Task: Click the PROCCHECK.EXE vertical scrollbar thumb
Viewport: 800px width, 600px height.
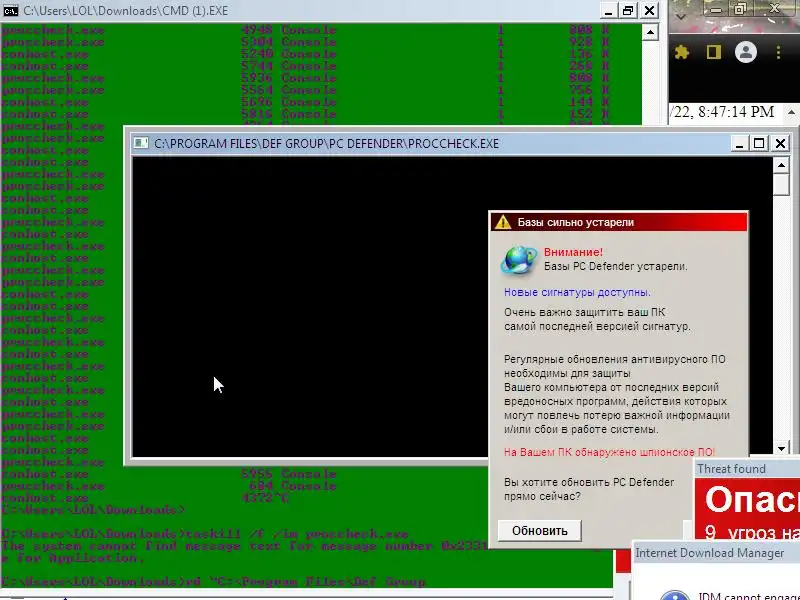Action: tap(782, 184)
